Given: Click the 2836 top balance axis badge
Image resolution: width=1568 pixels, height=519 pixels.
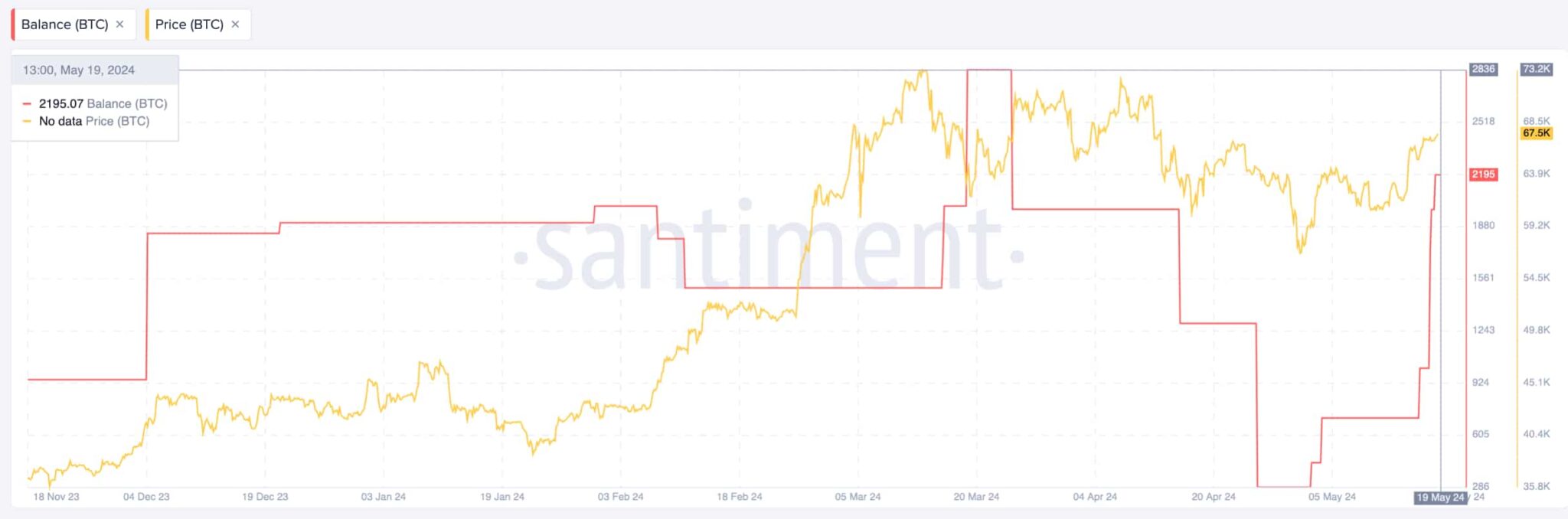Looking at the screenshot, I should click(1483, 69).
